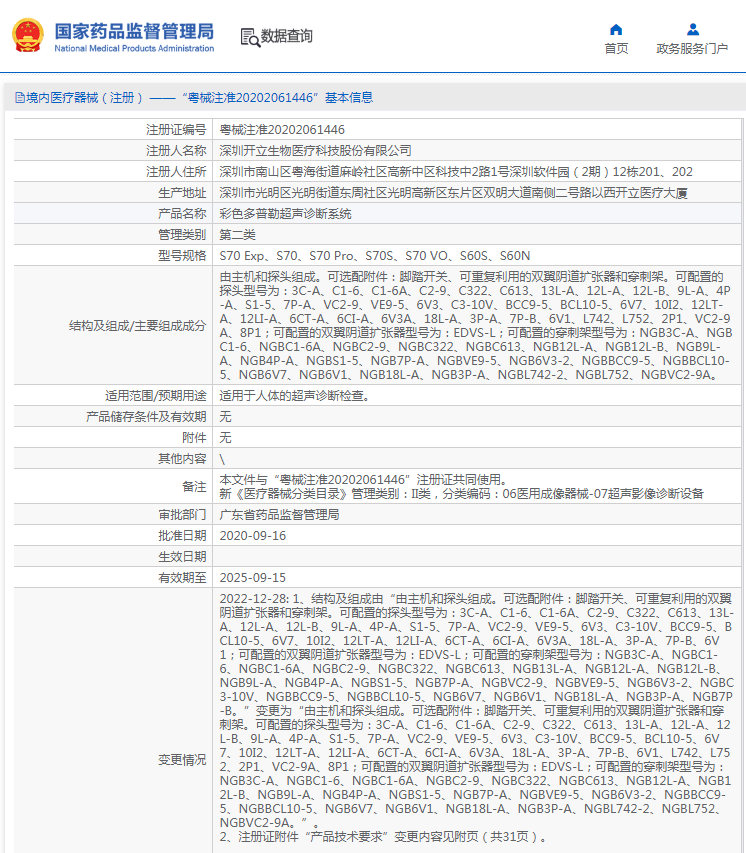The width and height of the screenshot is (746, 853).
Task: Click the 数据查询 search document icon
Action: pos(250,37)
